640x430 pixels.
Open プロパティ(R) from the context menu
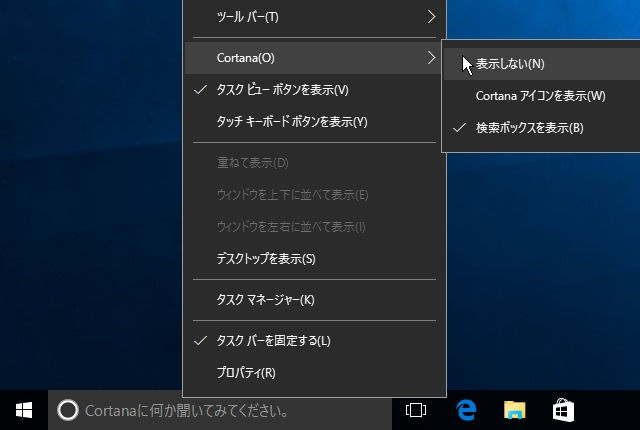click(x=314, y=372)
